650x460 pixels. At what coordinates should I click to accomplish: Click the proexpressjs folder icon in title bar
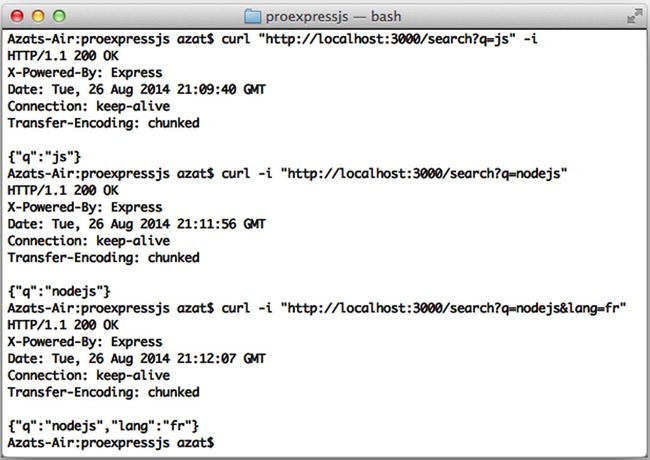pyautogui.click(x=252, y=17)
